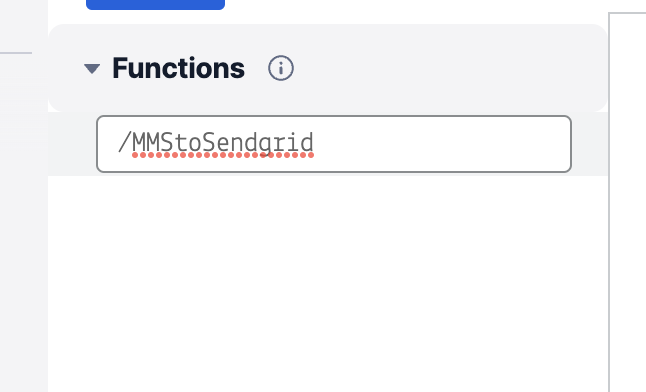Focus the /MMStoSendgrid text box
The width and height of the screenshot is (646, 392).
[x=334, y=144]
